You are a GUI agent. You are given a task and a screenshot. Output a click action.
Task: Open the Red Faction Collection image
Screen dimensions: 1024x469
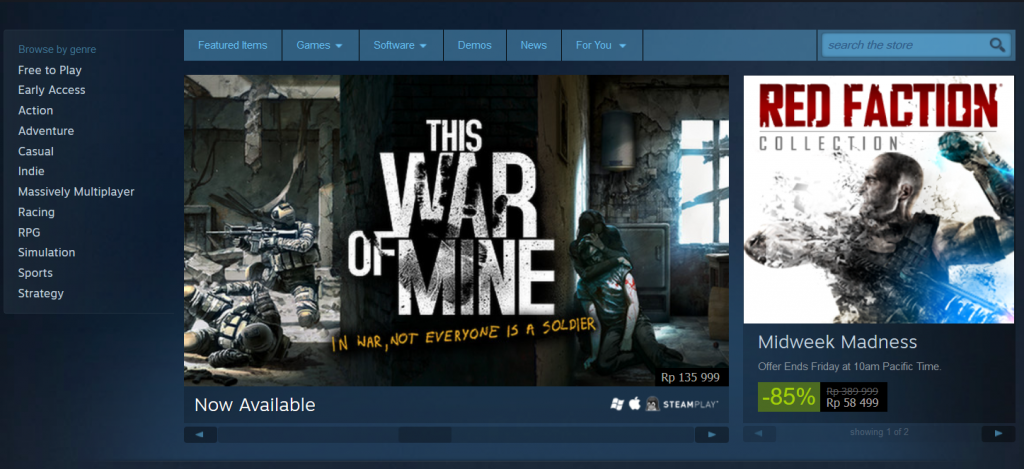point(879,199)
